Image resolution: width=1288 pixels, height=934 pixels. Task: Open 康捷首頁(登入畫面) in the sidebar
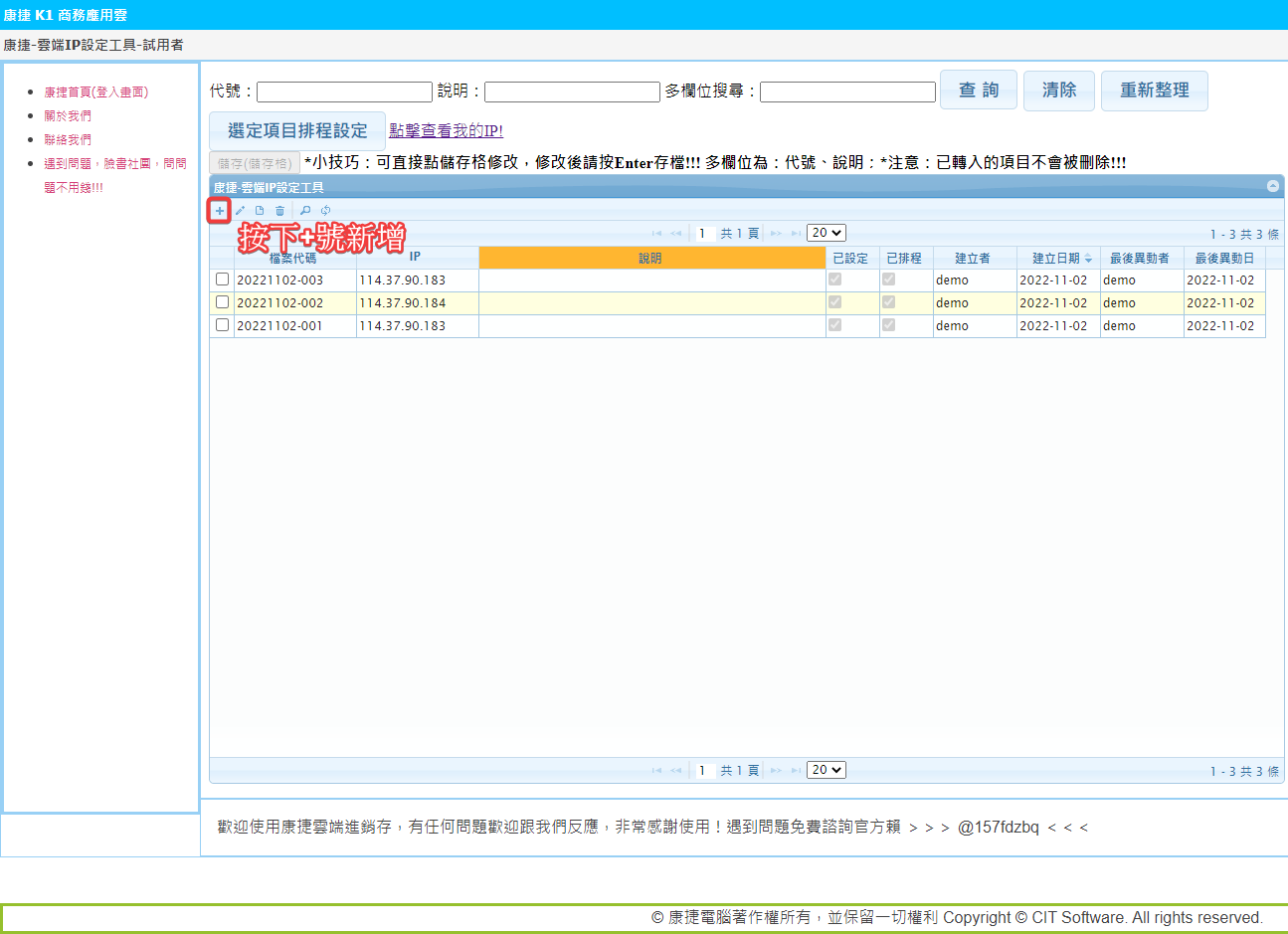pyautogui.click(x=95, y=92)
